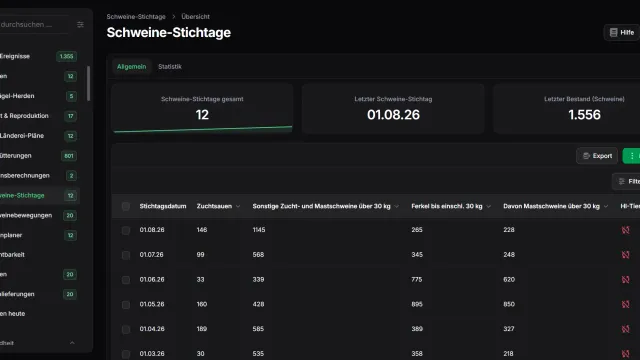The image size is (640, 360).
Task: Click the value 1145 in the first row
Action: pyautogui.click(x=259, y=230)
